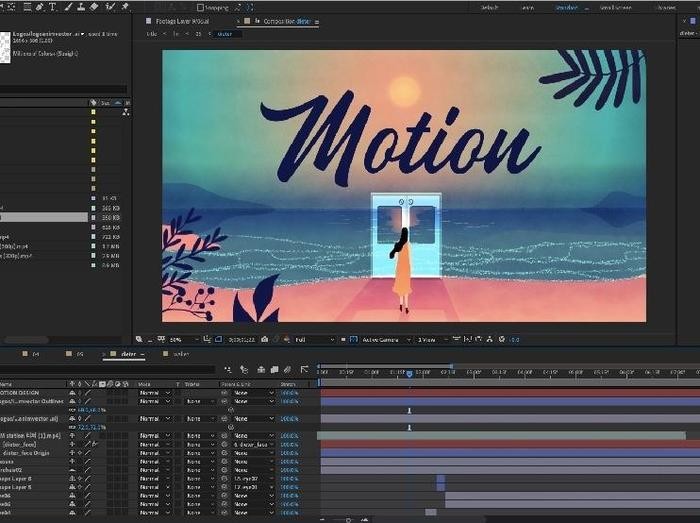Click the dieter breadcrumb in the composition navigator
Screen dimensions: 700x523
click(225, 34)
